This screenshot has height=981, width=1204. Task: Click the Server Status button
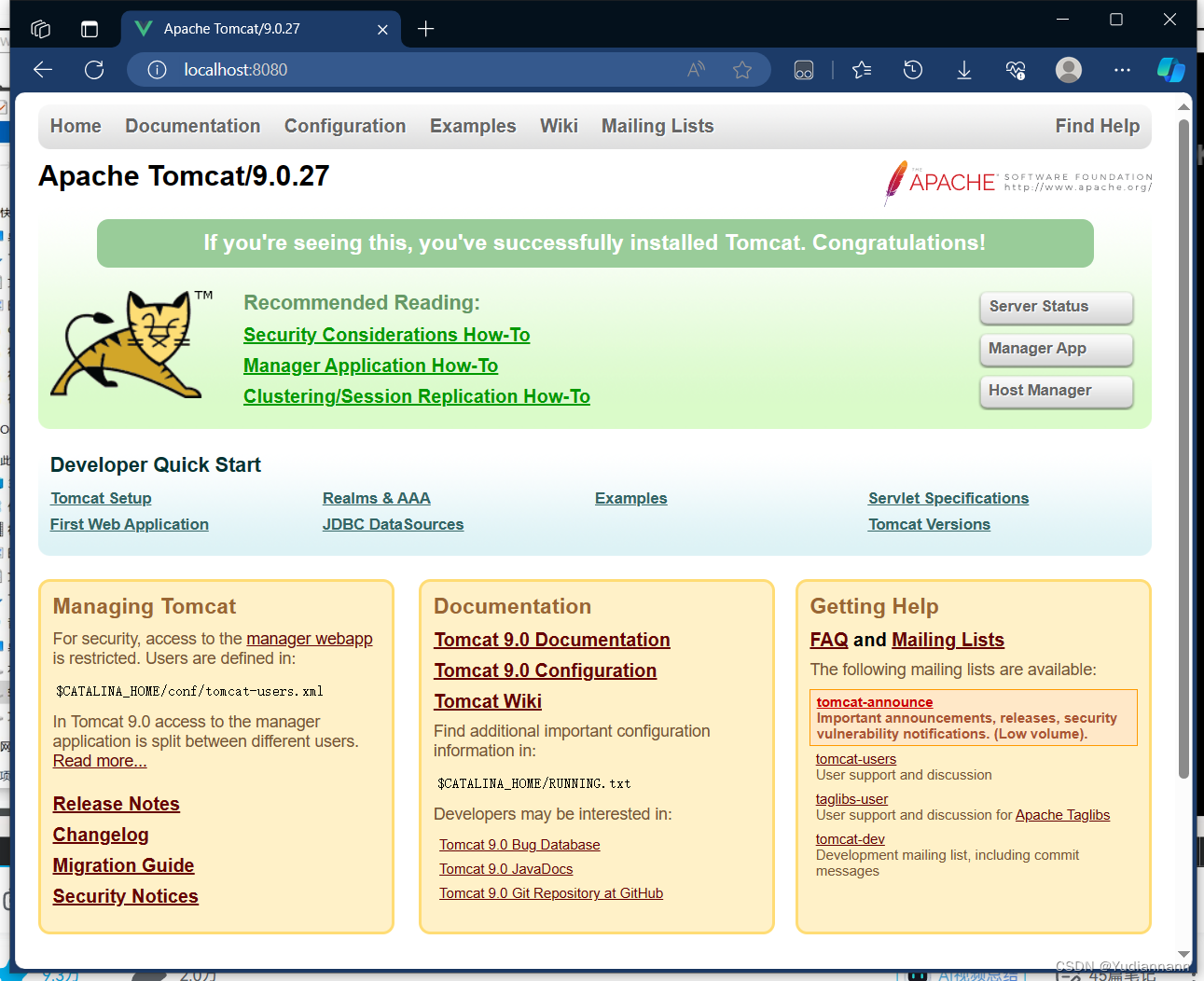(1057, 307)
